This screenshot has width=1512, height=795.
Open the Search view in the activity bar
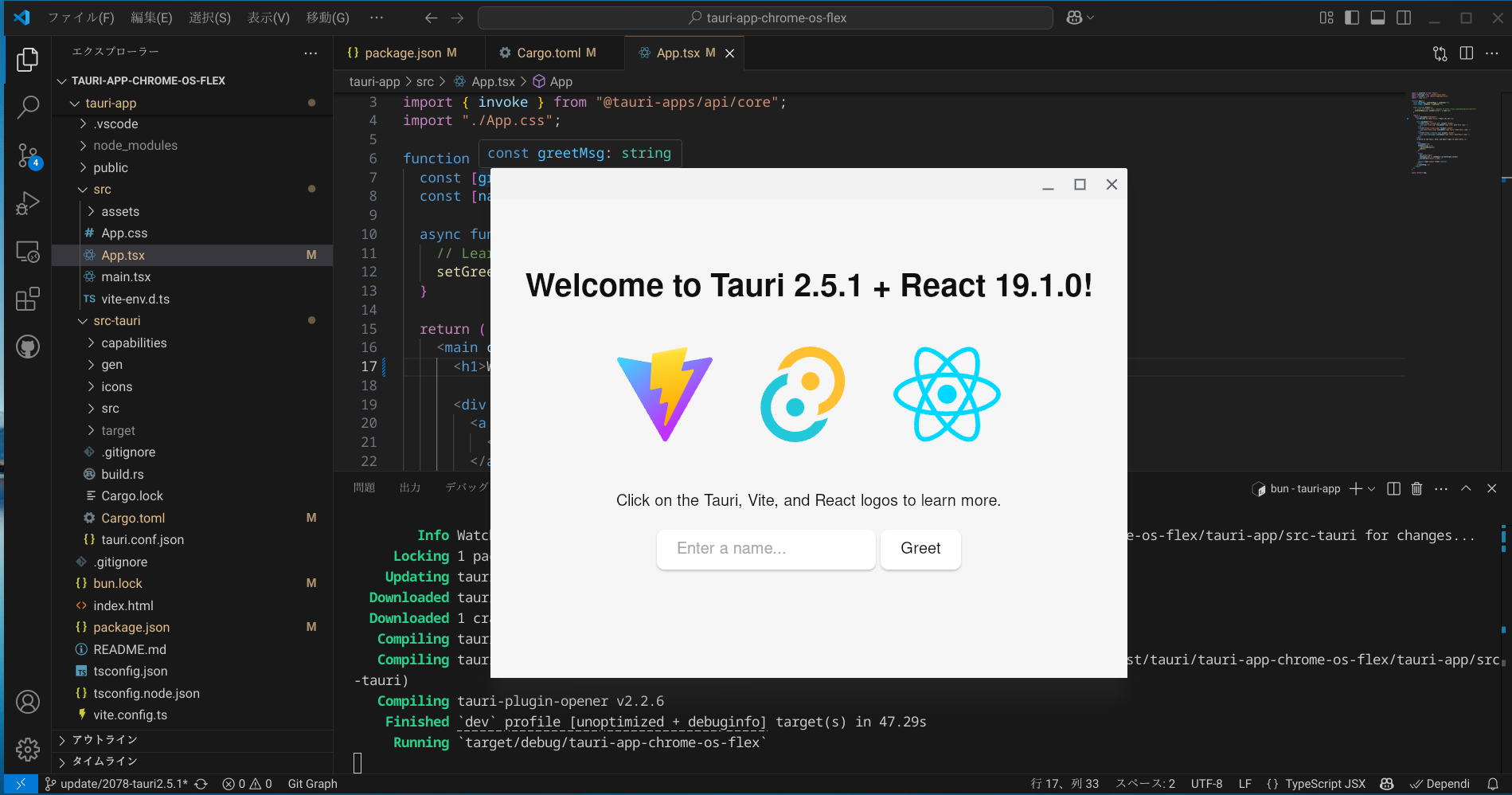29,107
